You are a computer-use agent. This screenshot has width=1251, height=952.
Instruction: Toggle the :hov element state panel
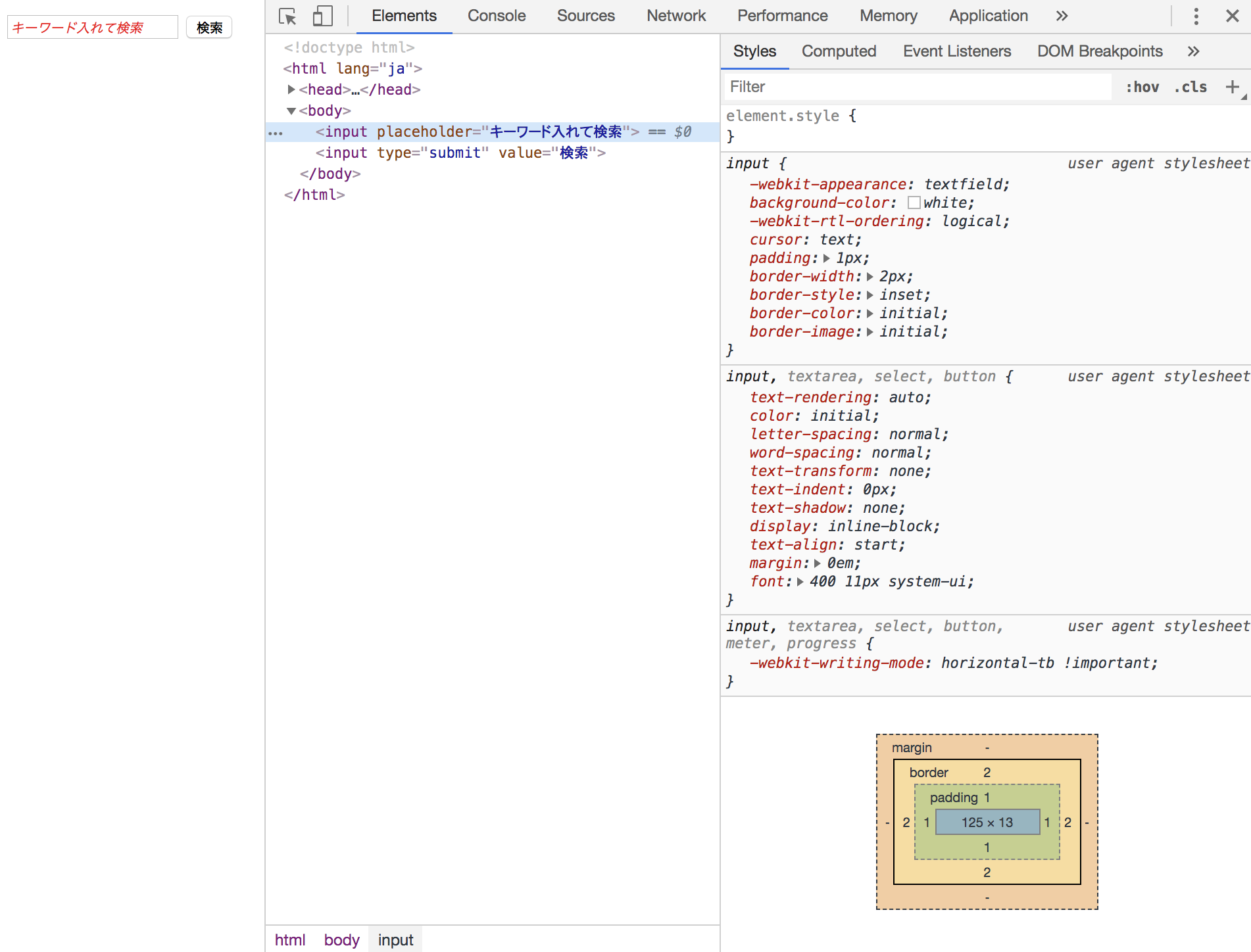click(1142, 87)
